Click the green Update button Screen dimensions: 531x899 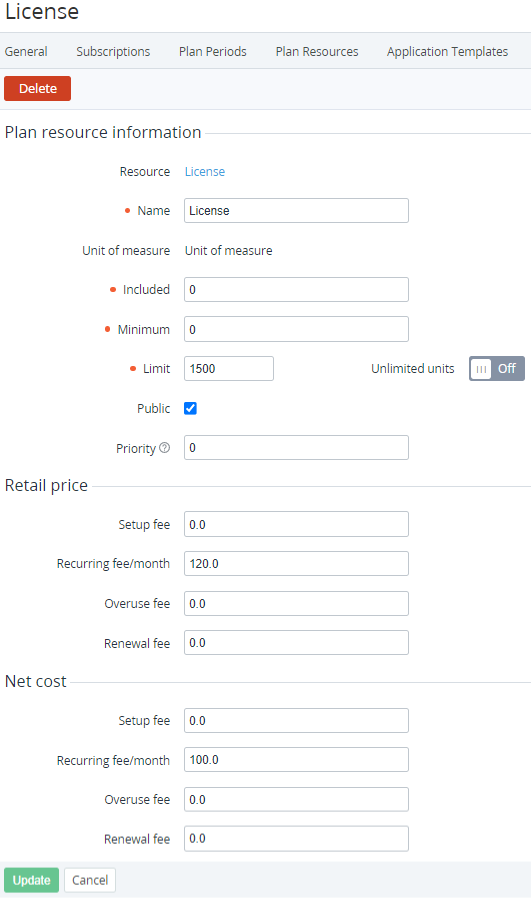(x=32, y=880)
